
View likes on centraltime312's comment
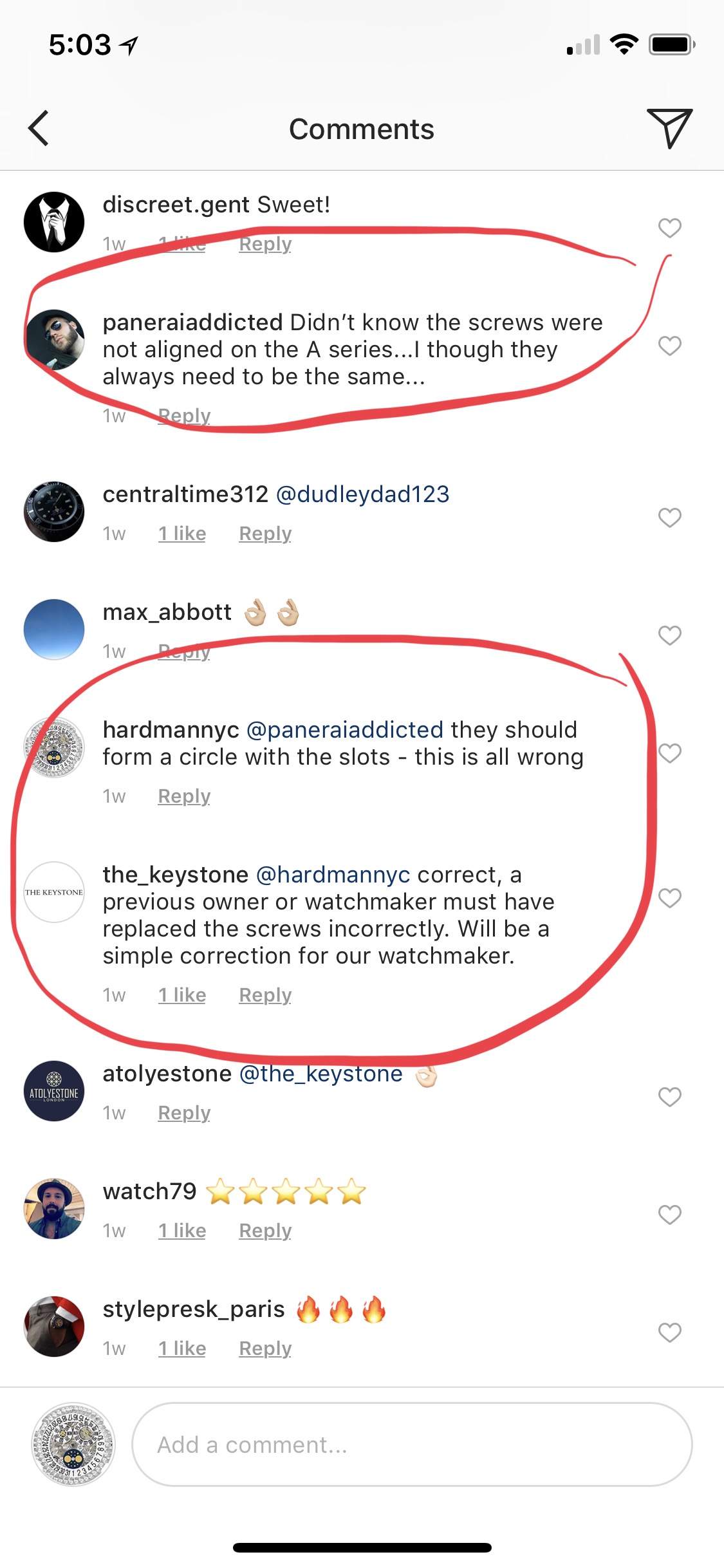[x=182, y=534]
